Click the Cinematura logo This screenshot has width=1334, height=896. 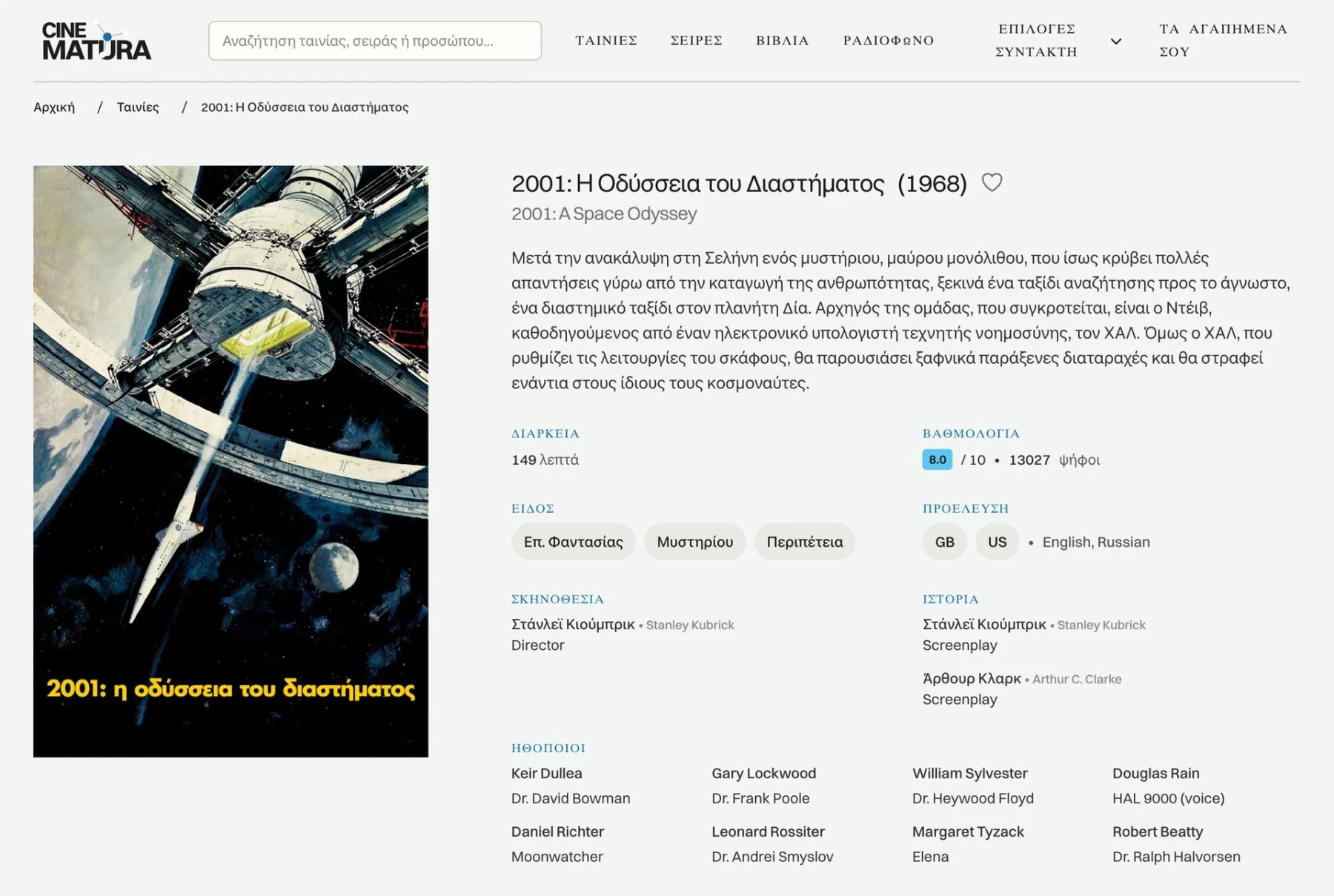click(x=96, y=41)
